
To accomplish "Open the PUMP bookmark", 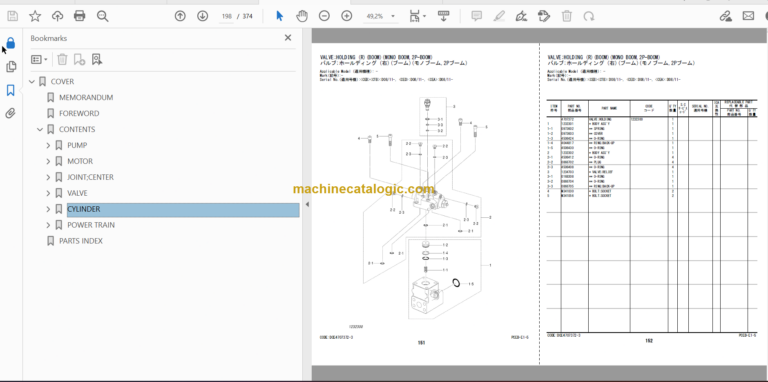I will tap(77, 145).
